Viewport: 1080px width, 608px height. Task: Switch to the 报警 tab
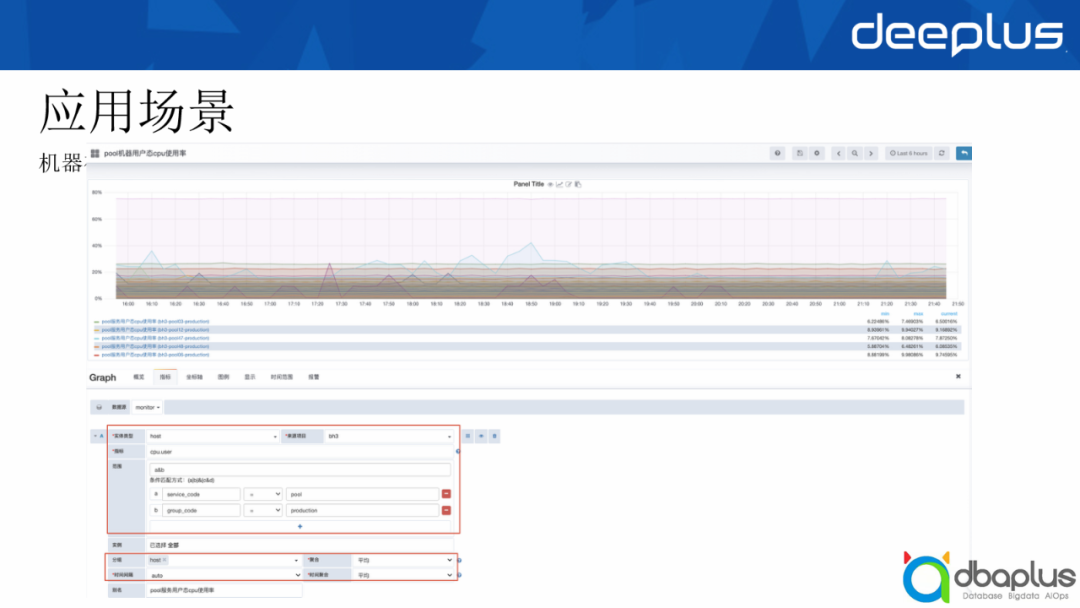[x=314, y=377]
